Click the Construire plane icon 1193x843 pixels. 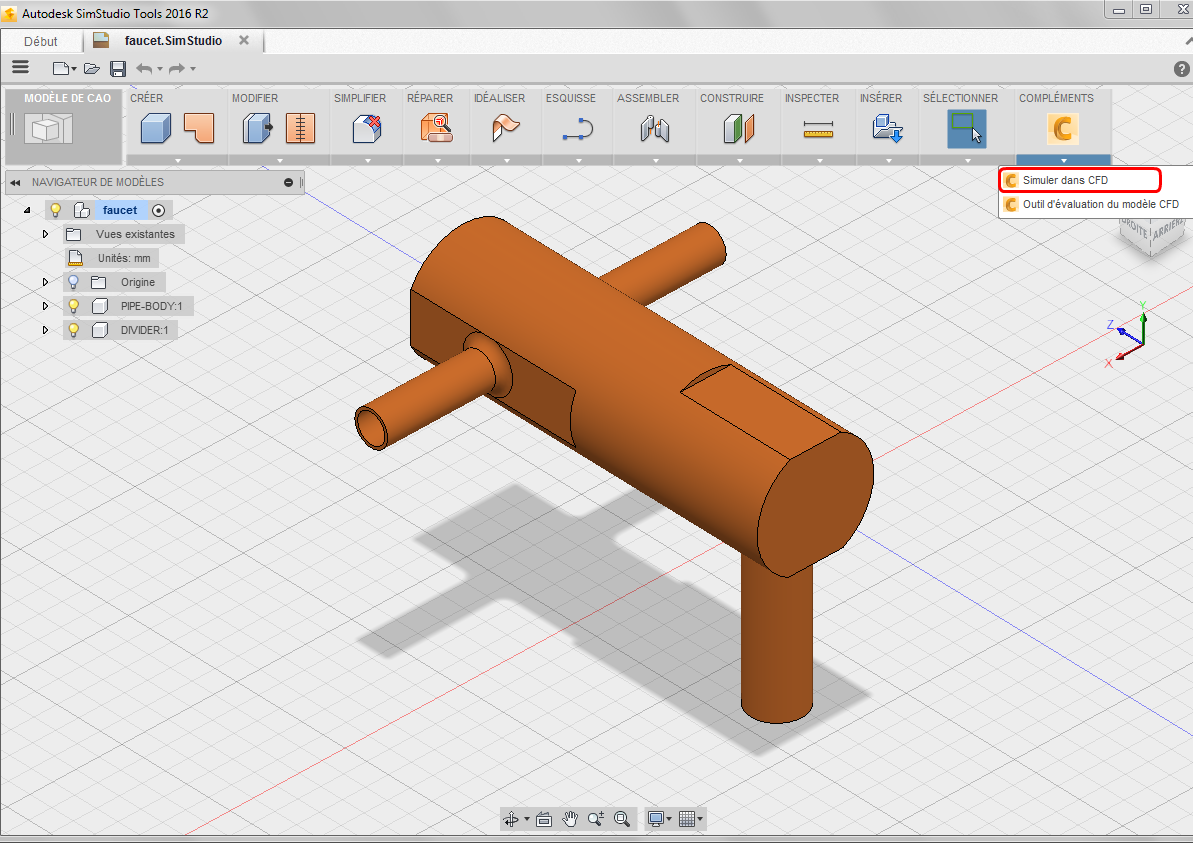pos(738,129)
